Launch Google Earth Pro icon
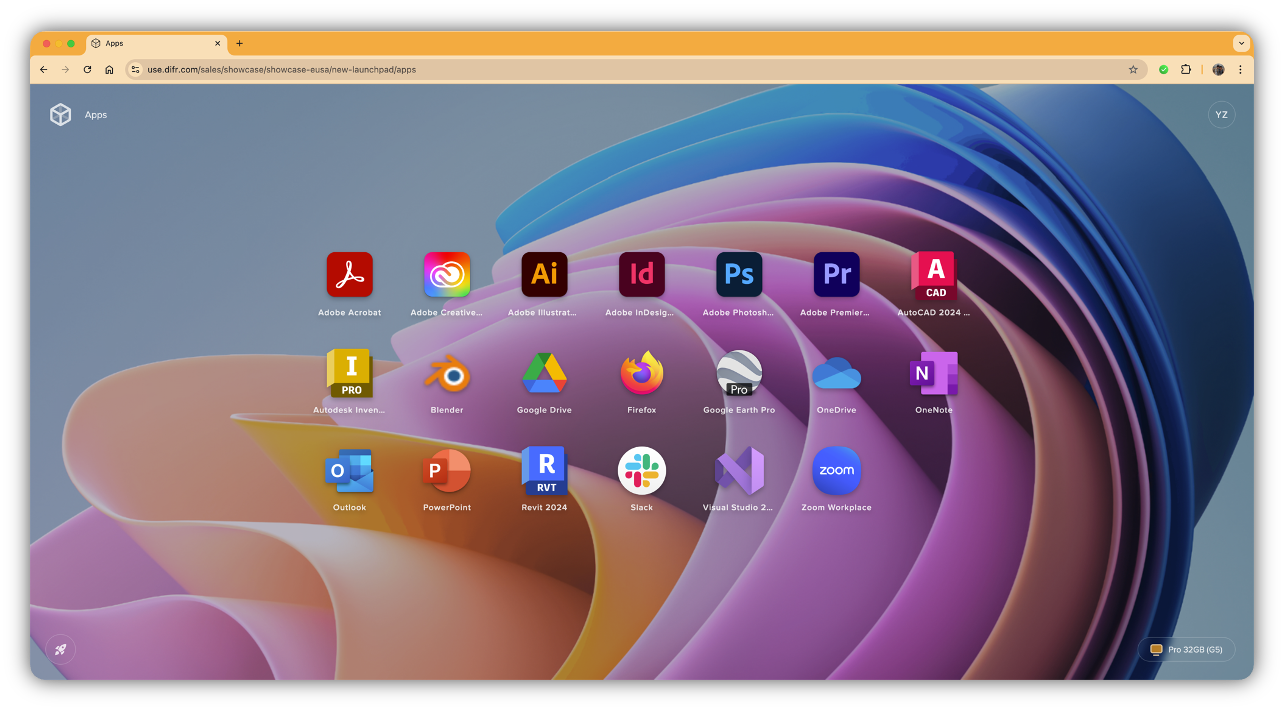 pyautogui.click(x=739, y=373)
